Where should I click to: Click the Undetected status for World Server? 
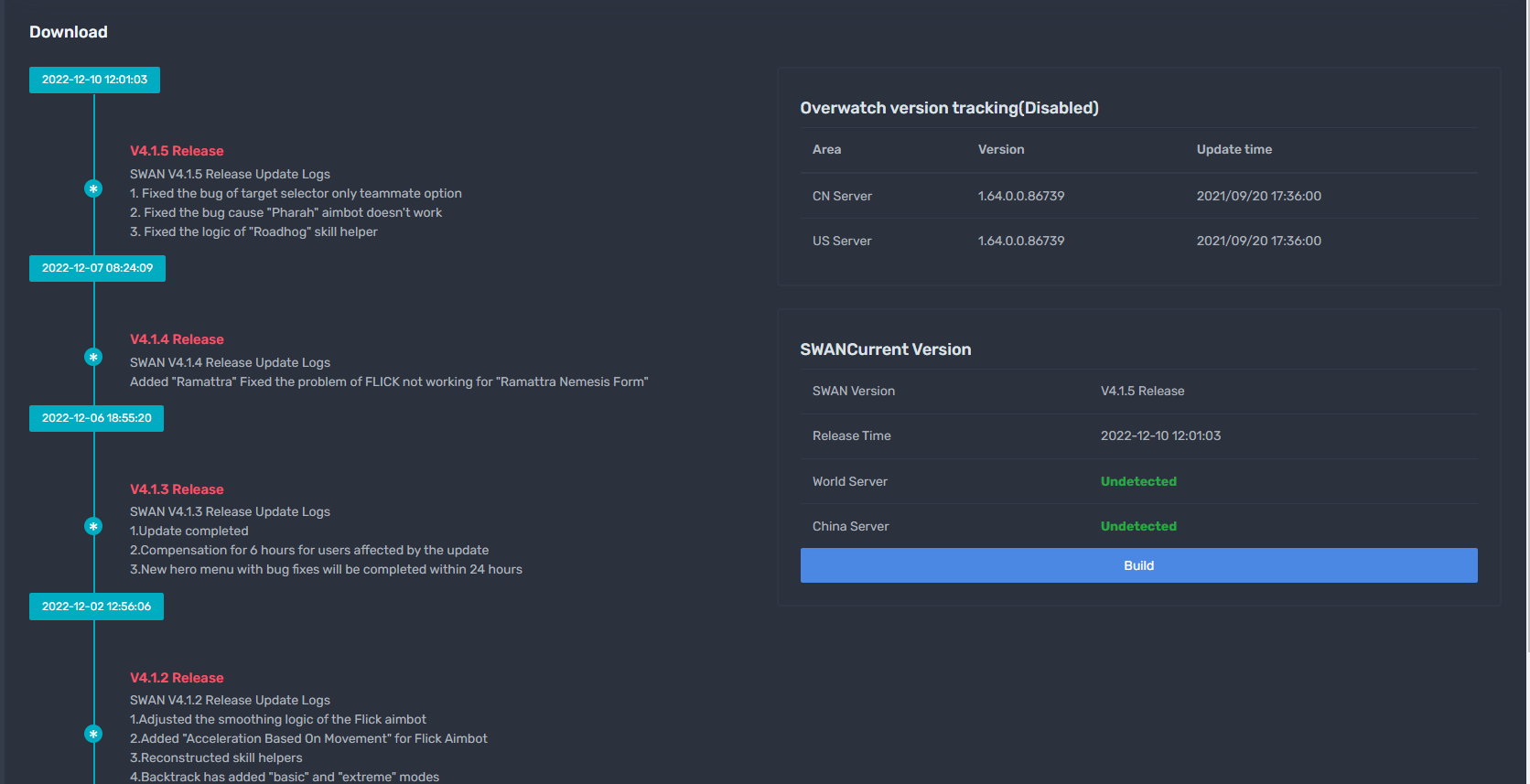pos(1138,481)
